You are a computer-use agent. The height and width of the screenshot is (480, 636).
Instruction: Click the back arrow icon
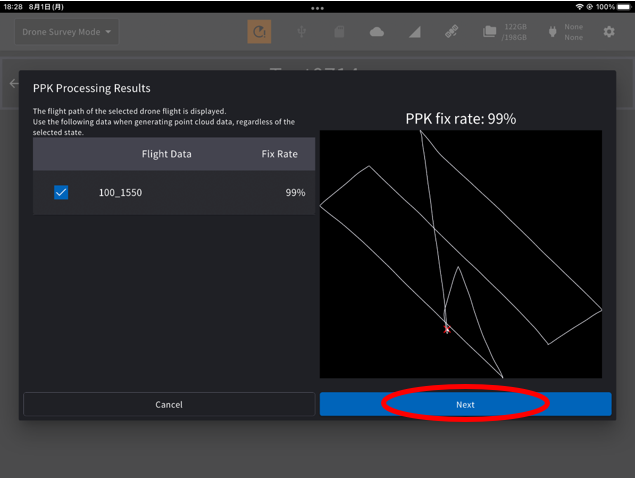(x=14, y=84)
